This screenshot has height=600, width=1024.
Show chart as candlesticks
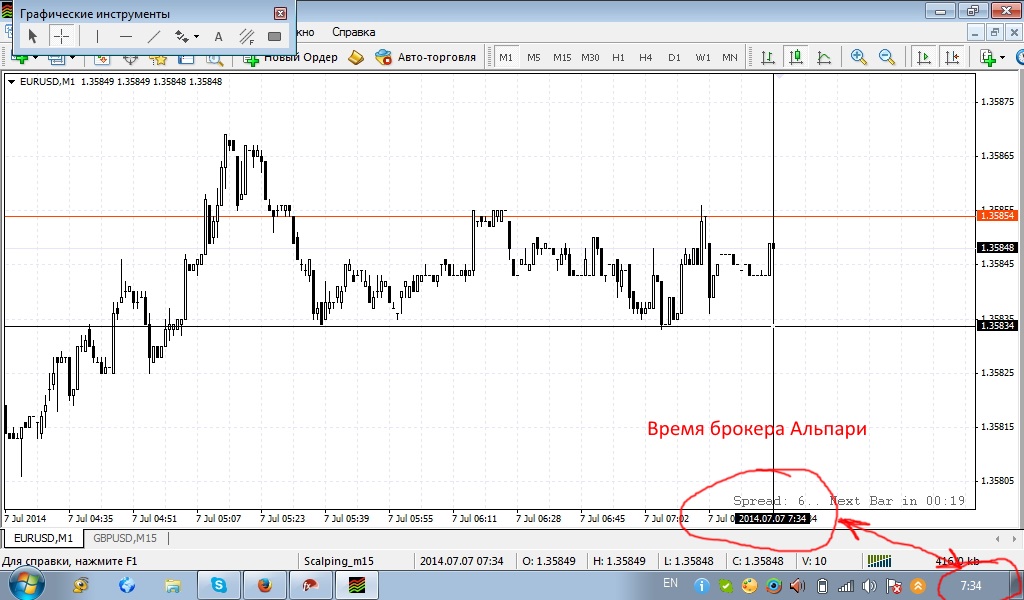[x=795, y=57]
